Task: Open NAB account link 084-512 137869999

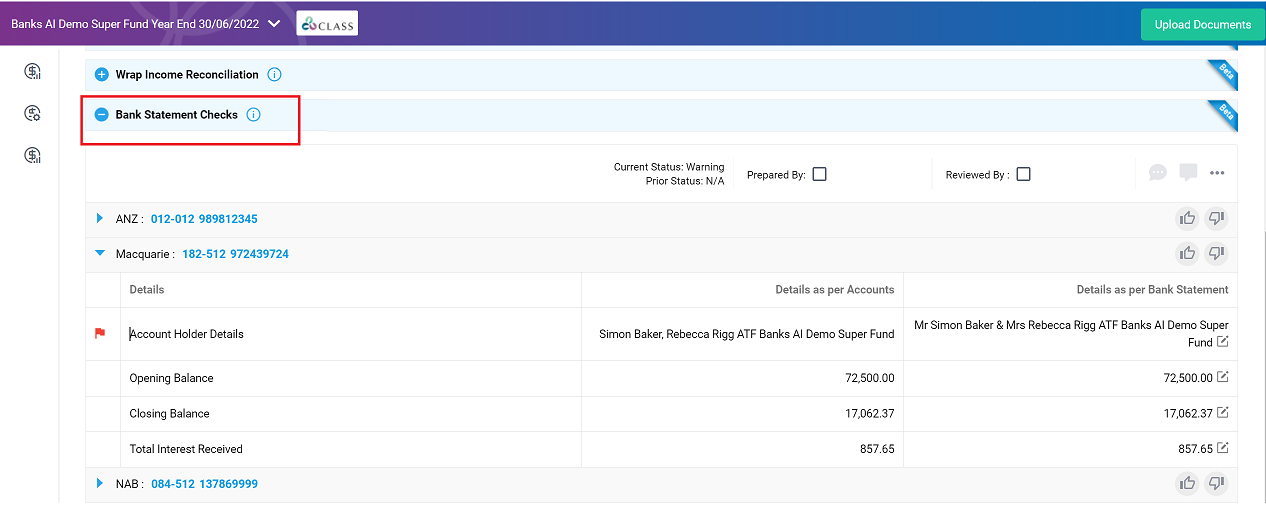Action: click(x=204, y=484)
